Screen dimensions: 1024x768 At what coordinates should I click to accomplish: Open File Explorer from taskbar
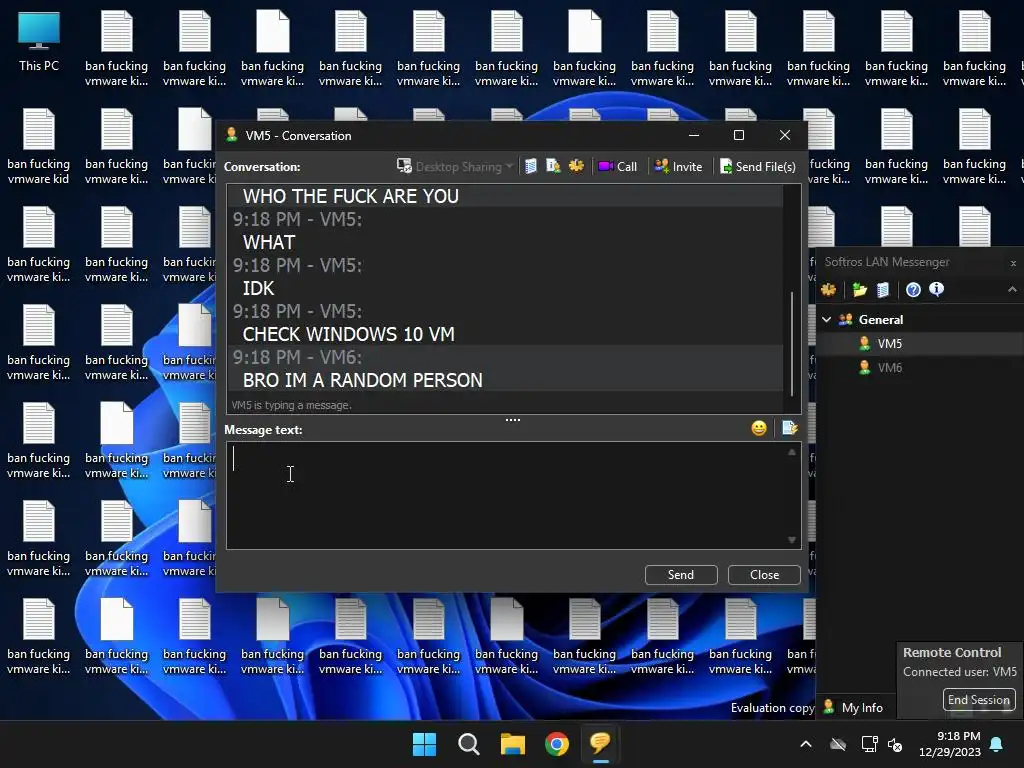click(513, 744)
